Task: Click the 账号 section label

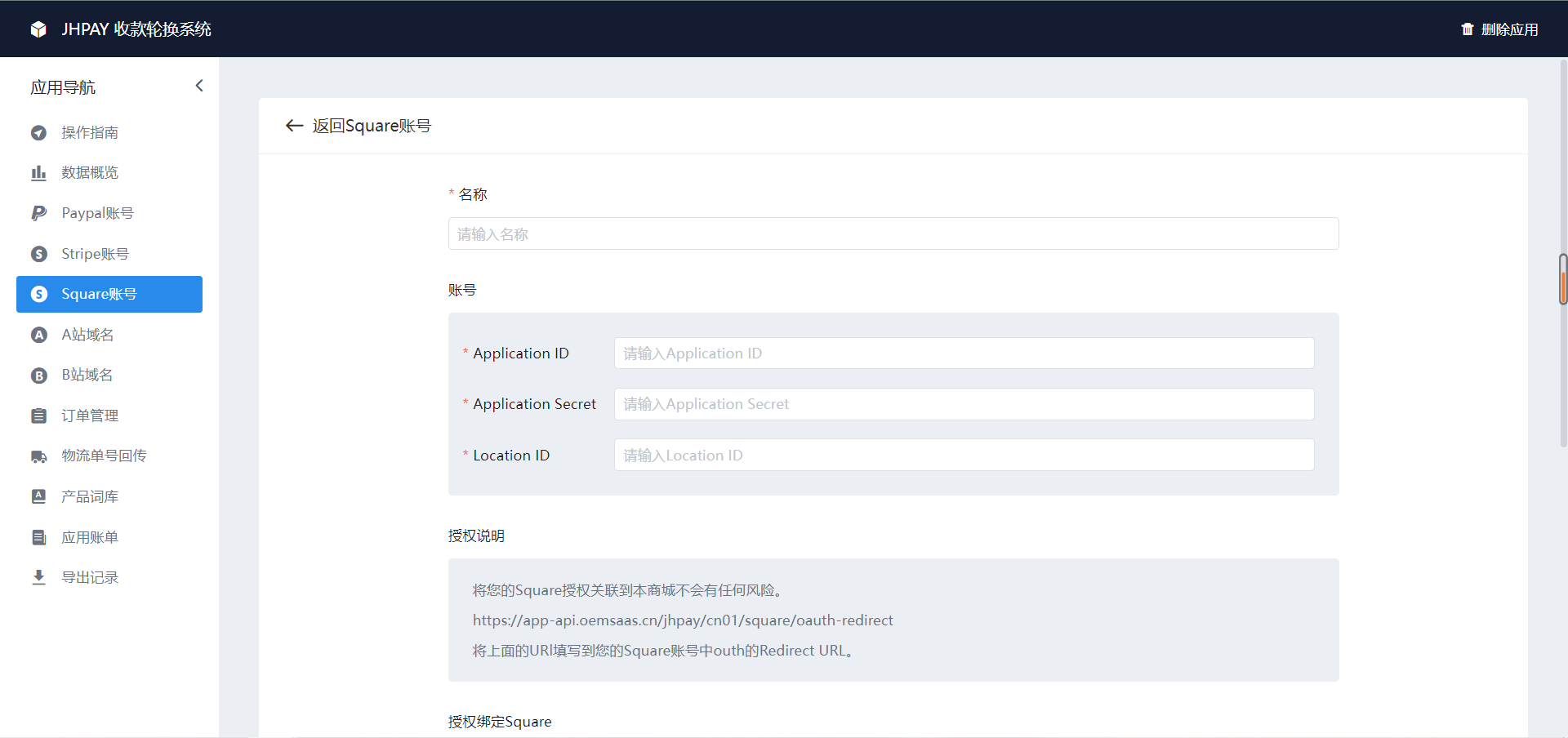Action: tap(462, 290)
